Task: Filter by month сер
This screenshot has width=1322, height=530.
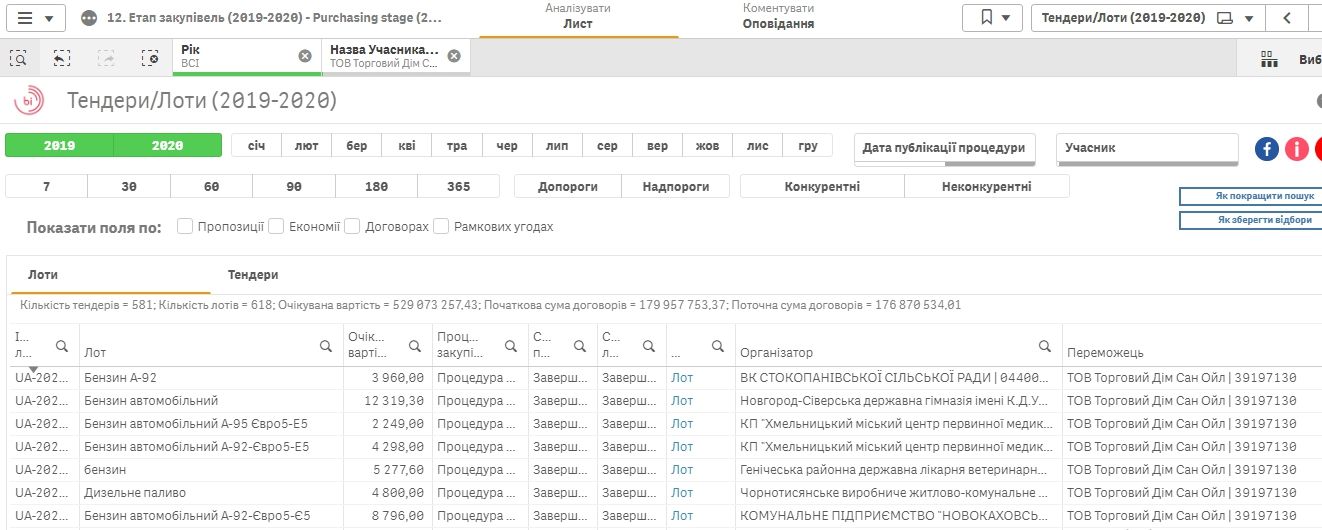Action: 607,146
